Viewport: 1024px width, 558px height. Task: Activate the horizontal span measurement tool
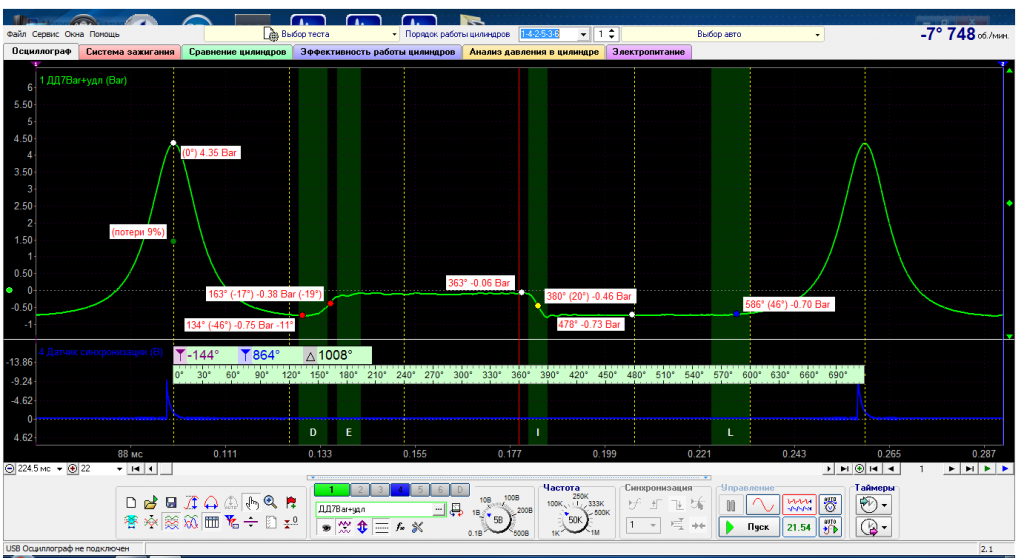coord(211,502)
